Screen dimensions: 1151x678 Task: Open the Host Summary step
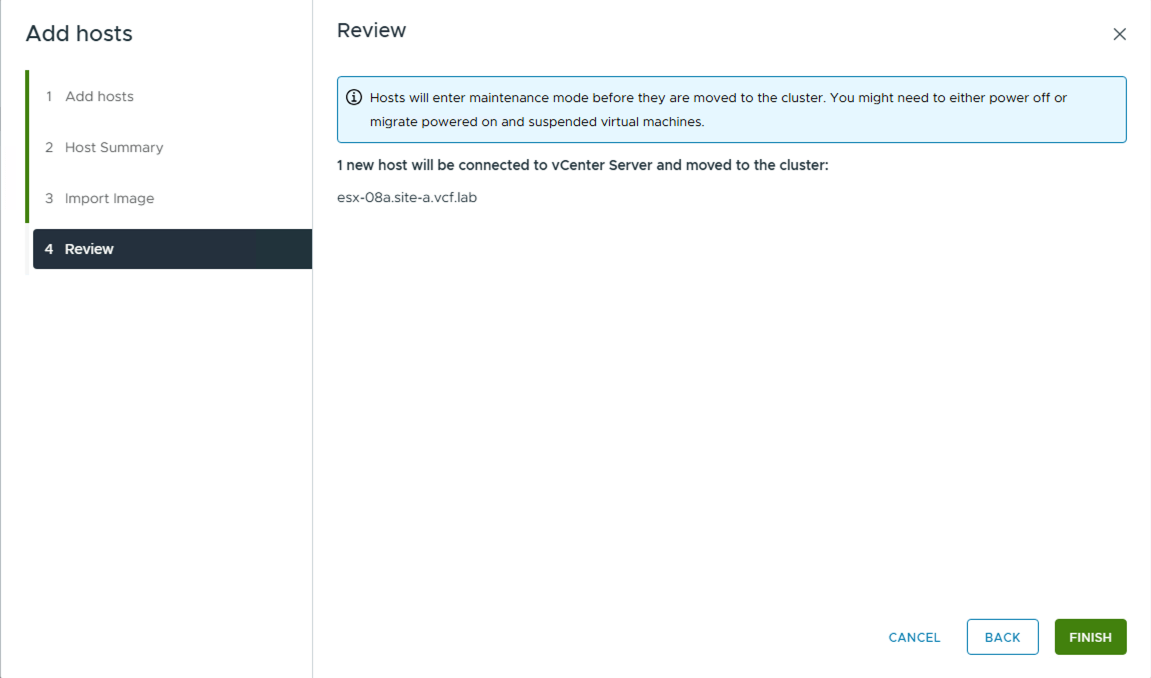[x=114, y=147]
